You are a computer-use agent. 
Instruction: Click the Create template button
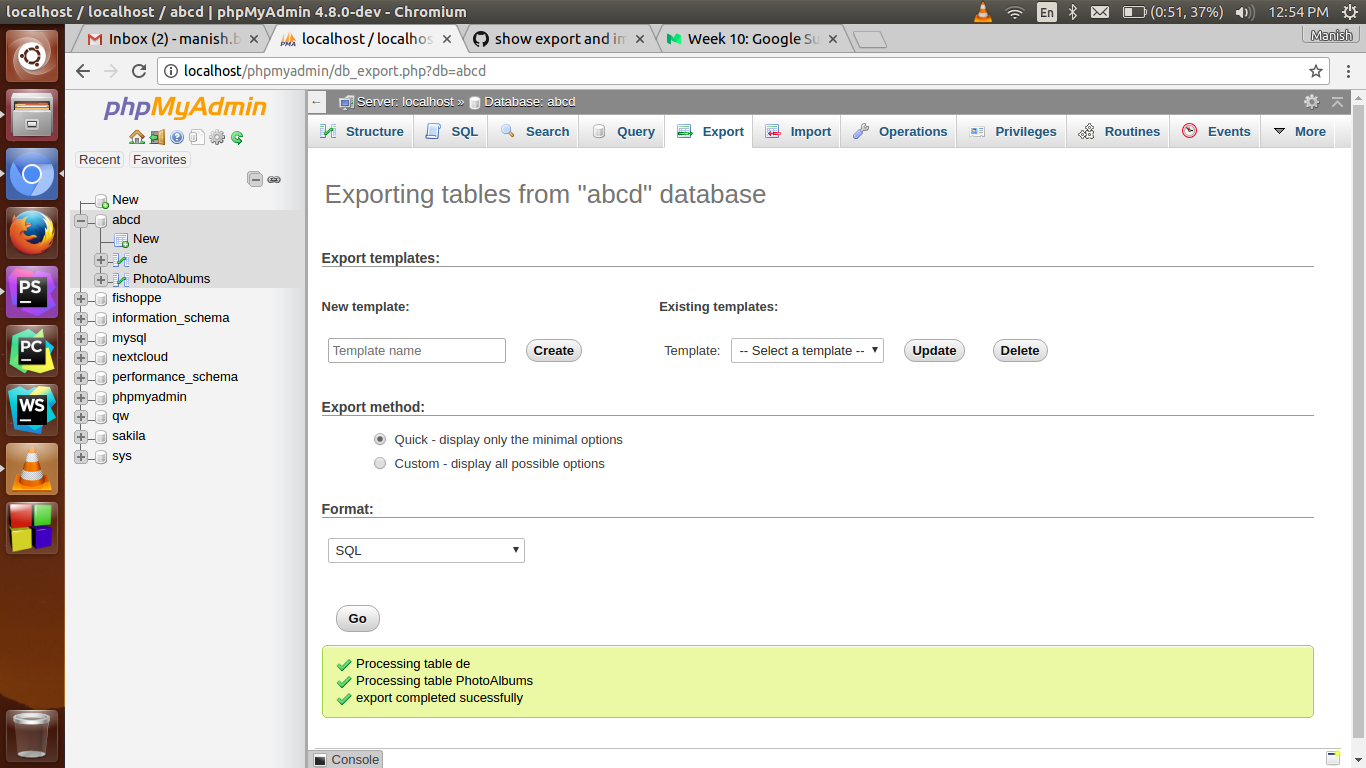click(x=554, y=351)
